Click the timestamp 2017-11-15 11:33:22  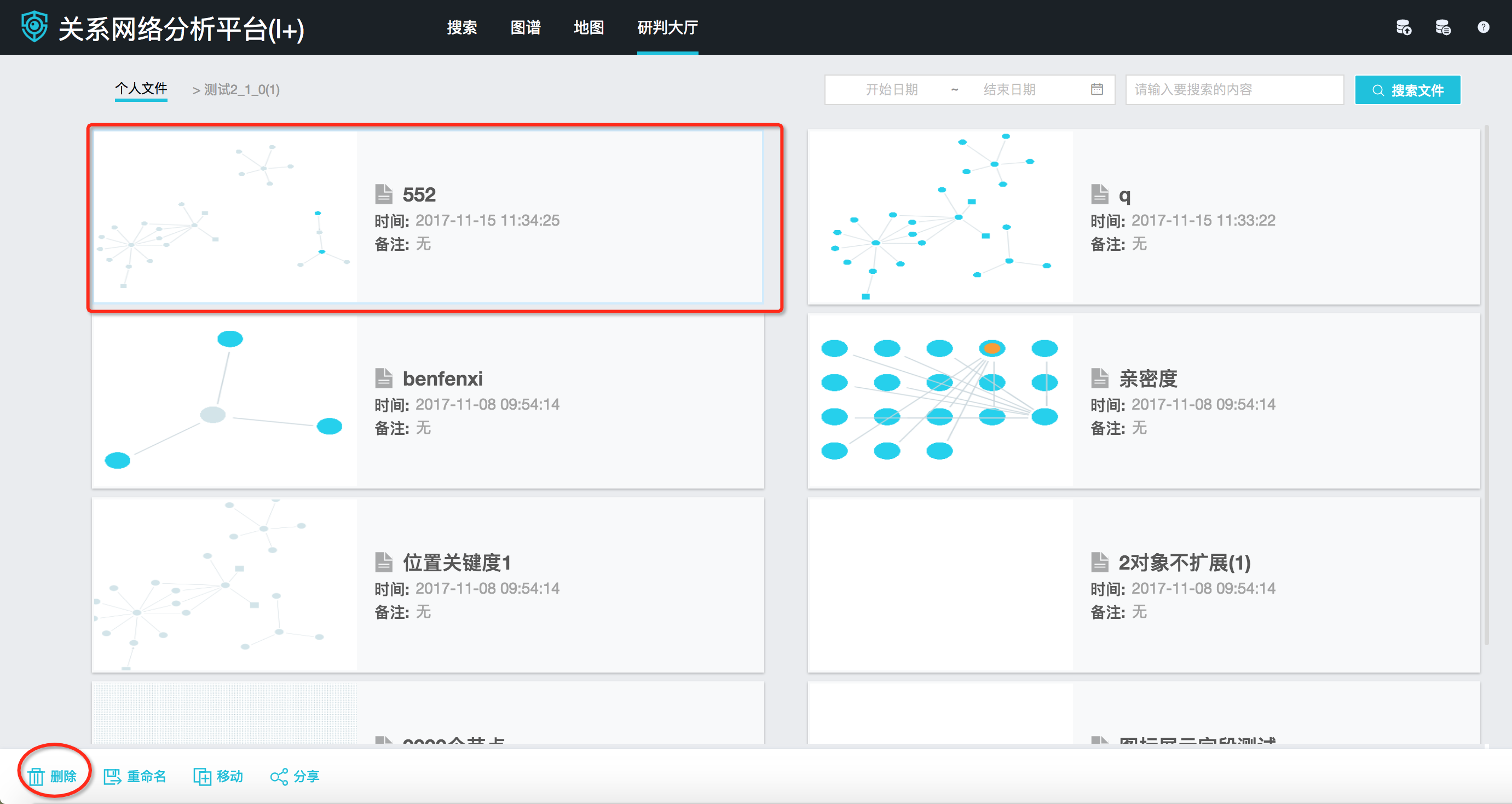tap(1203, 220)
